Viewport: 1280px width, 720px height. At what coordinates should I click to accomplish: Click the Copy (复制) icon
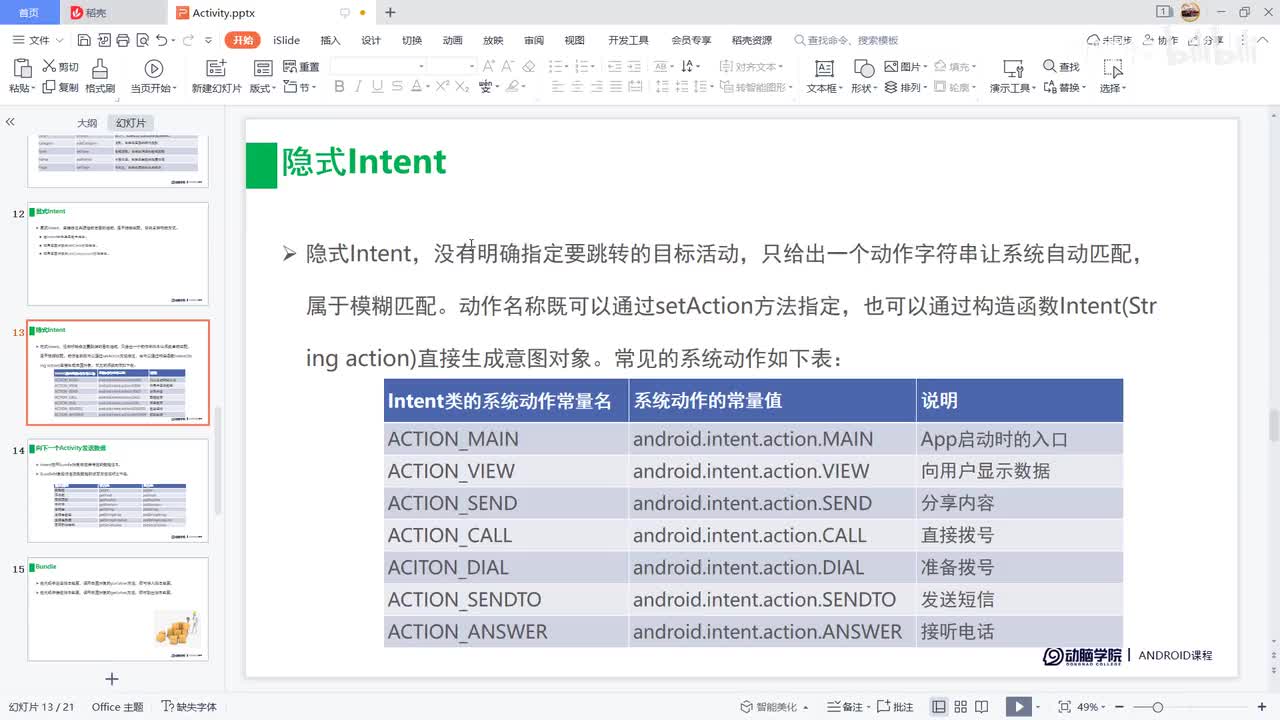click(48, 87)
